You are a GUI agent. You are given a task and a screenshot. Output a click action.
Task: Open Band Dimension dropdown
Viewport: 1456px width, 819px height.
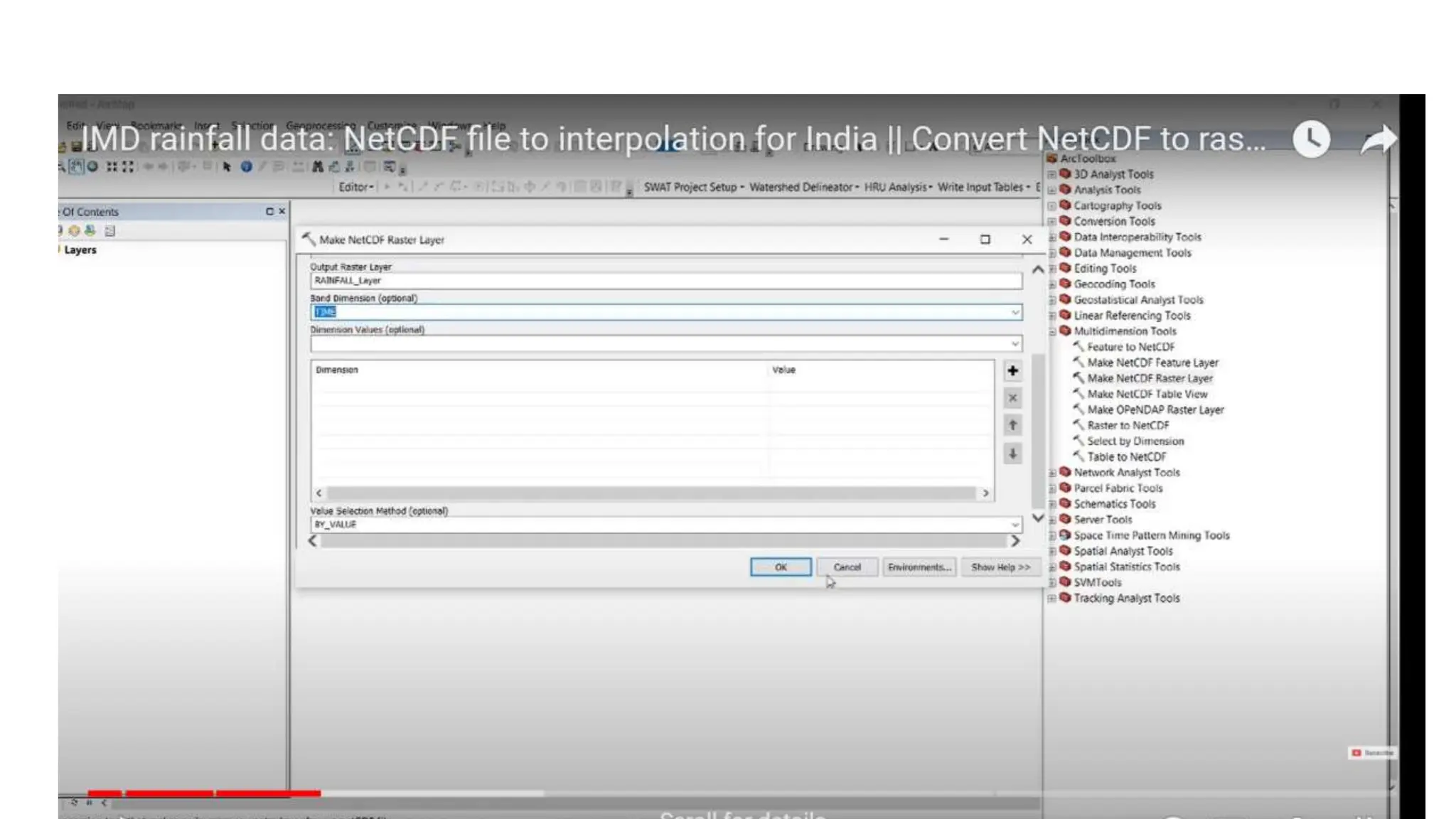pos(1015,312)
